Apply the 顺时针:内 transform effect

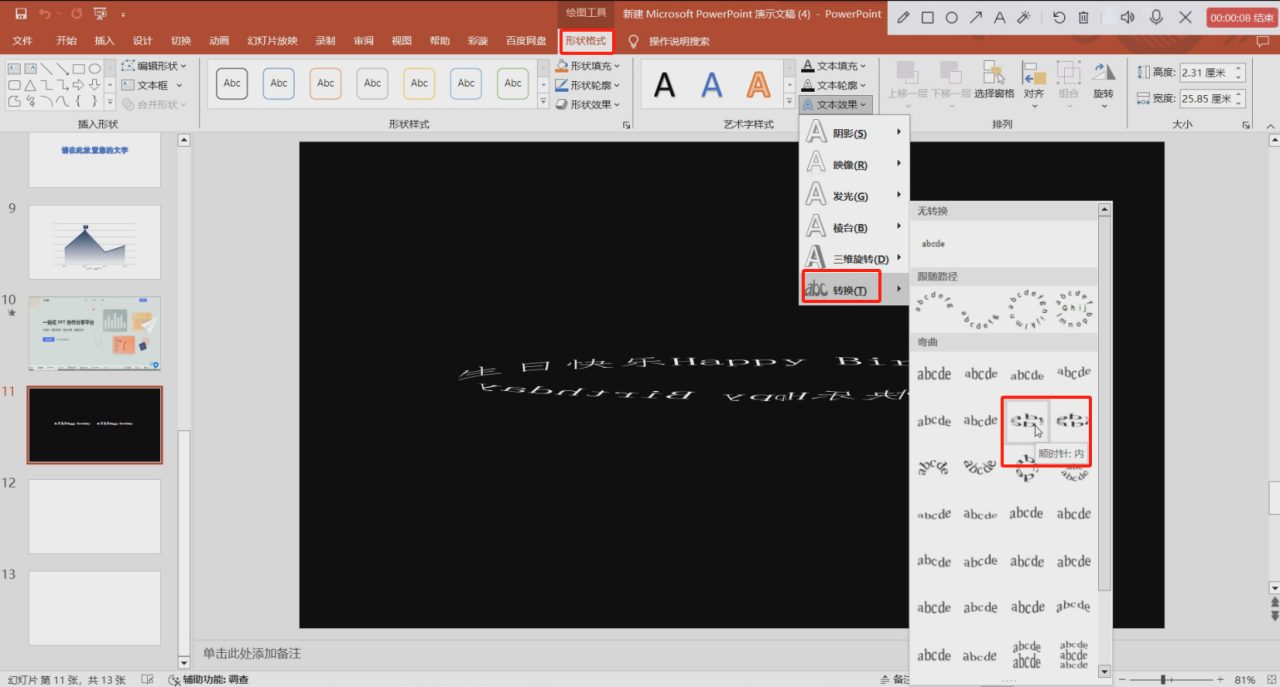click(1026, 420)
